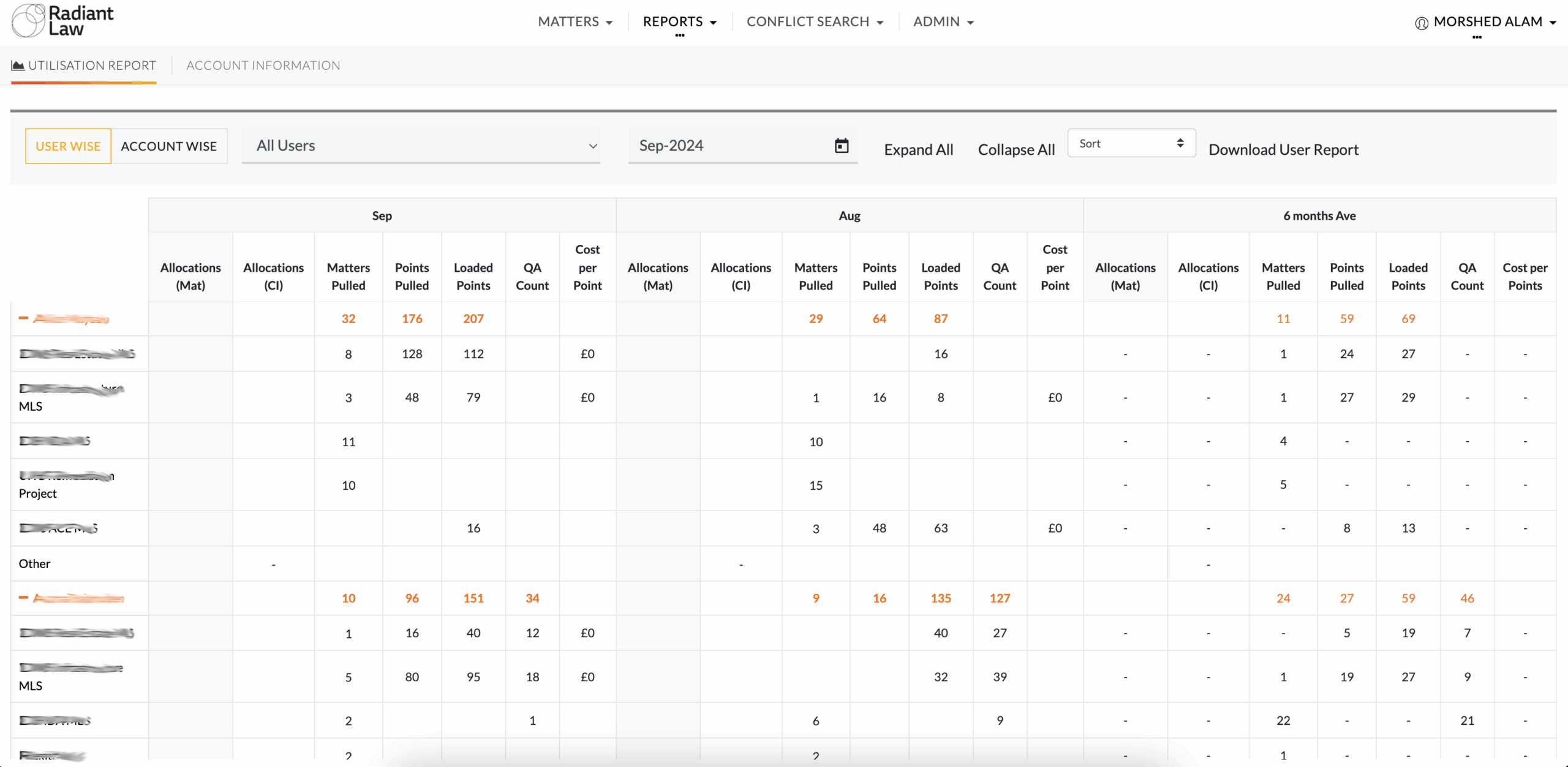Open the Admin menu
Screen dimensions: 1568x767
943,21
